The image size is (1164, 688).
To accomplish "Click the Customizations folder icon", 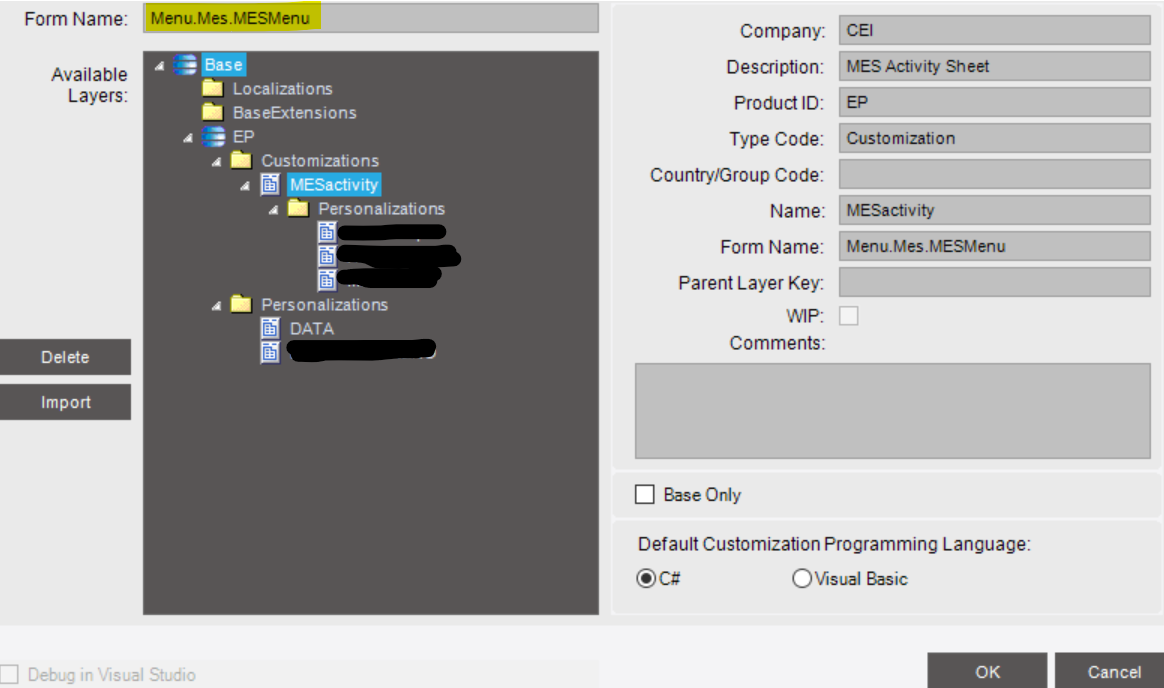I will click(x=241, y=160).
